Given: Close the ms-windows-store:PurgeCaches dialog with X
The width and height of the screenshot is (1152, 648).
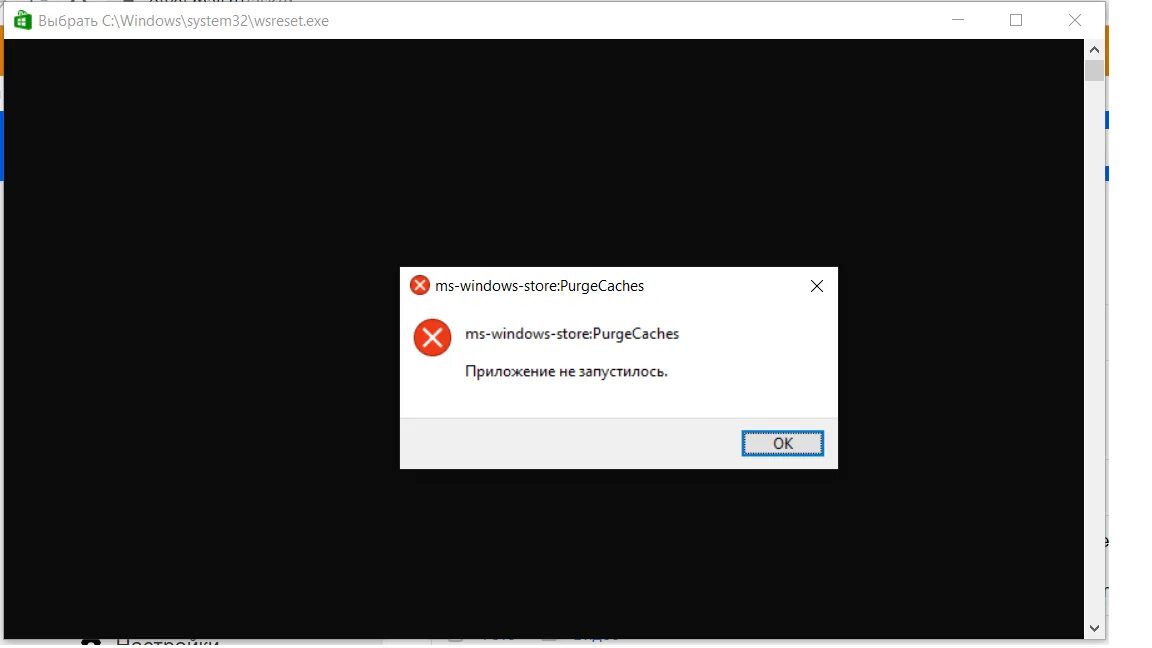Looking at the screenshot, I should pos(816,286).
